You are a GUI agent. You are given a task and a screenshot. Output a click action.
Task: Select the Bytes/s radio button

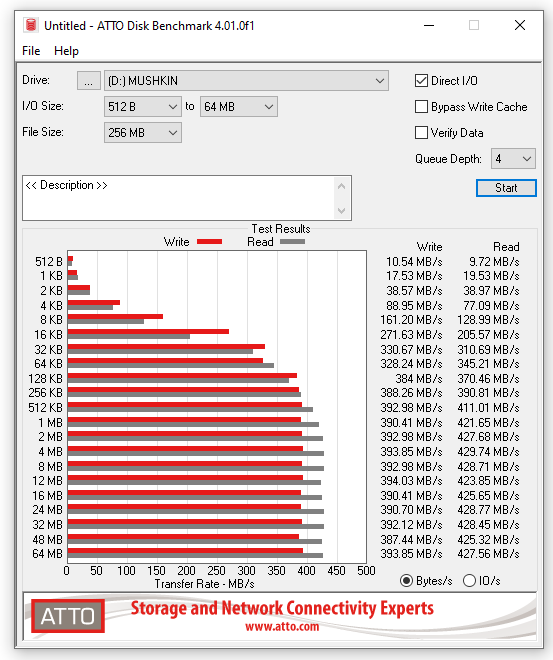click(x=406, y=581)
